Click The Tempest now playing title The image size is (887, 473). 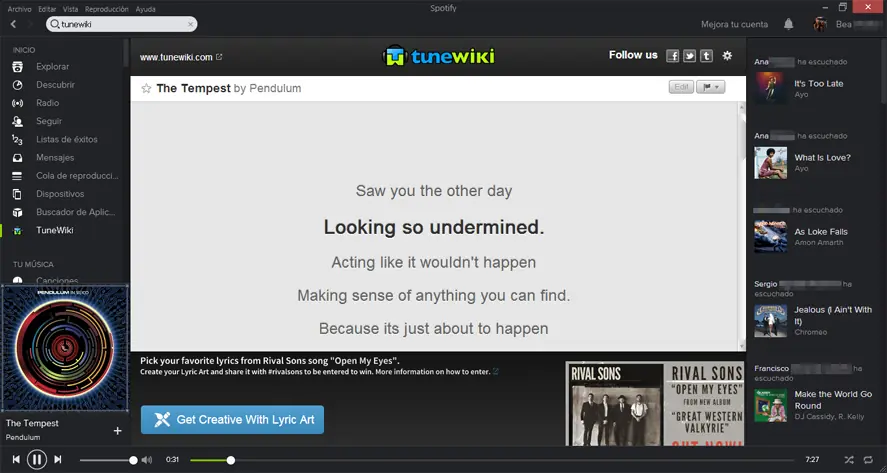32,423
